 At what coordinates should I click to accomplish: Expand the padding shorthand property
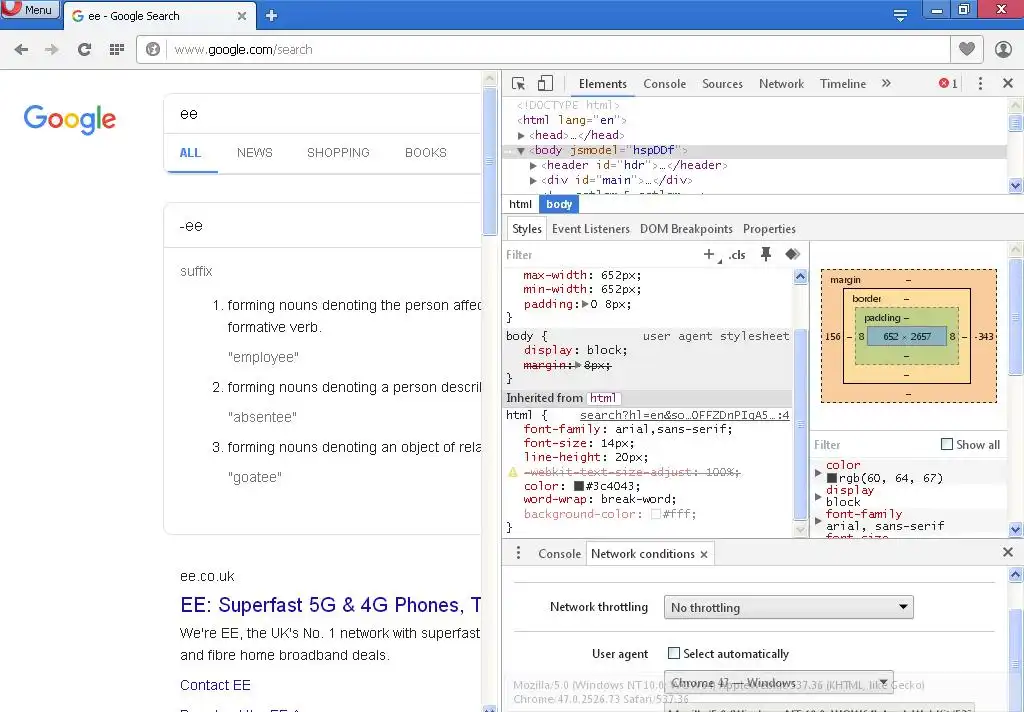[x=584, y=304]
